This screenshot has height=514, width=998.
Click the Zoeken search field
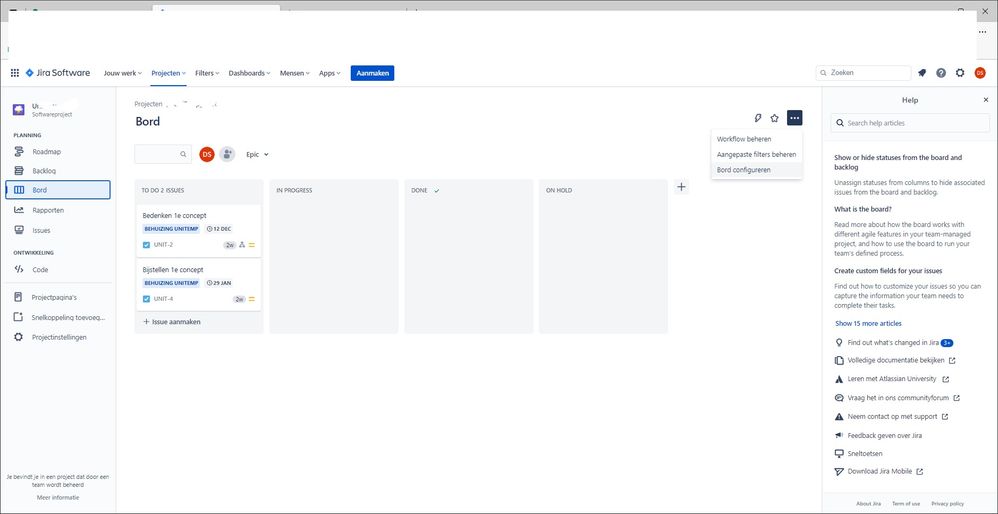tap(863, 73)
